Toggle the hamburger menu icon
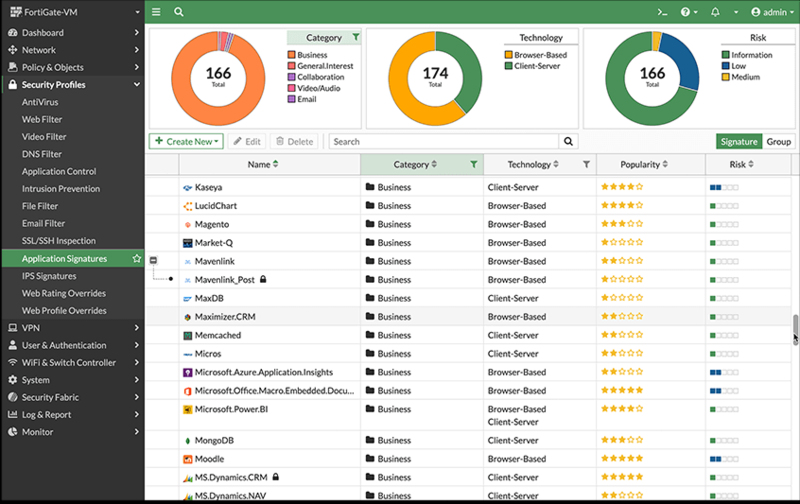 tap(156, 12)
